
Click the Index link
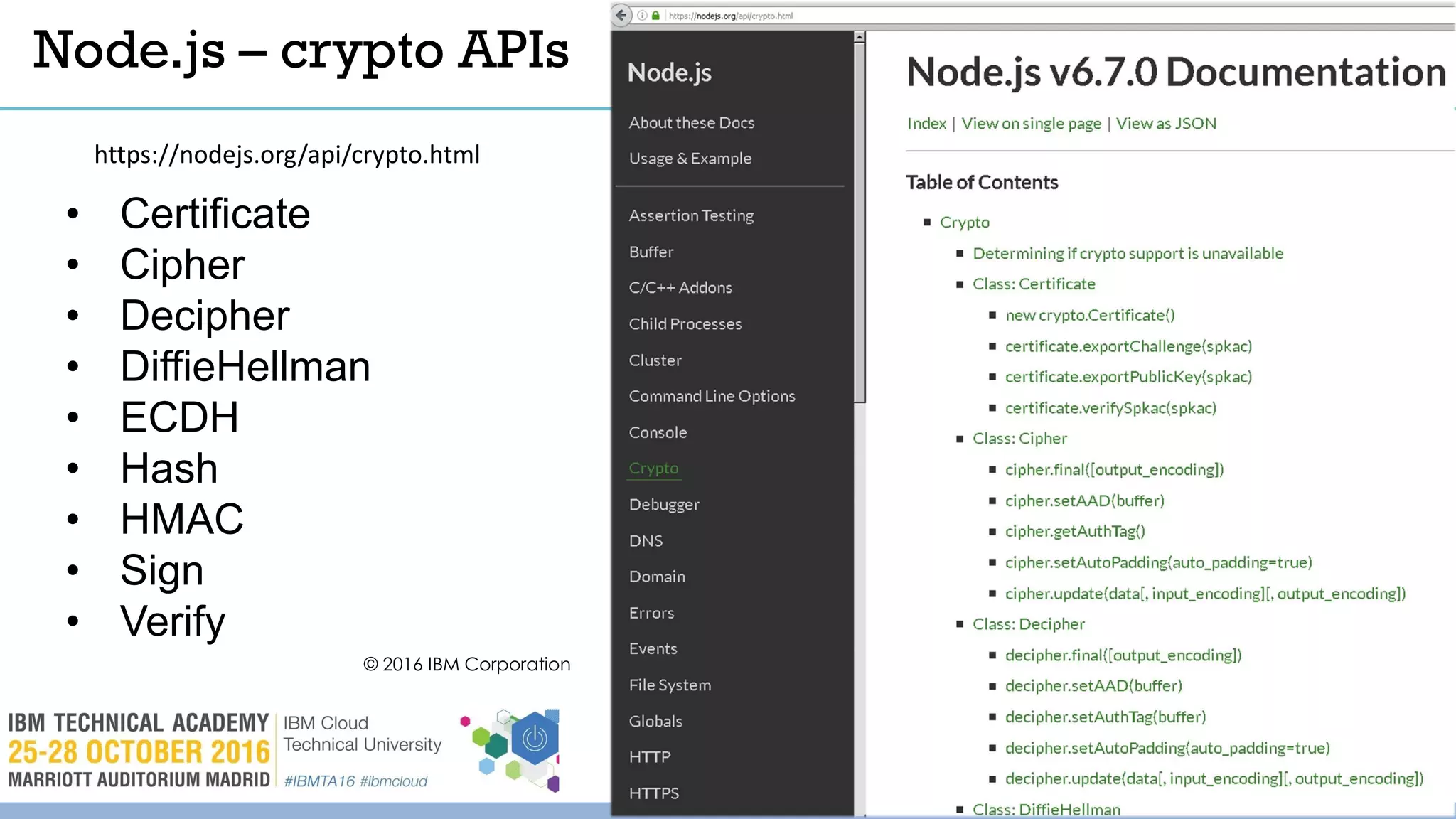coord(926,124)
